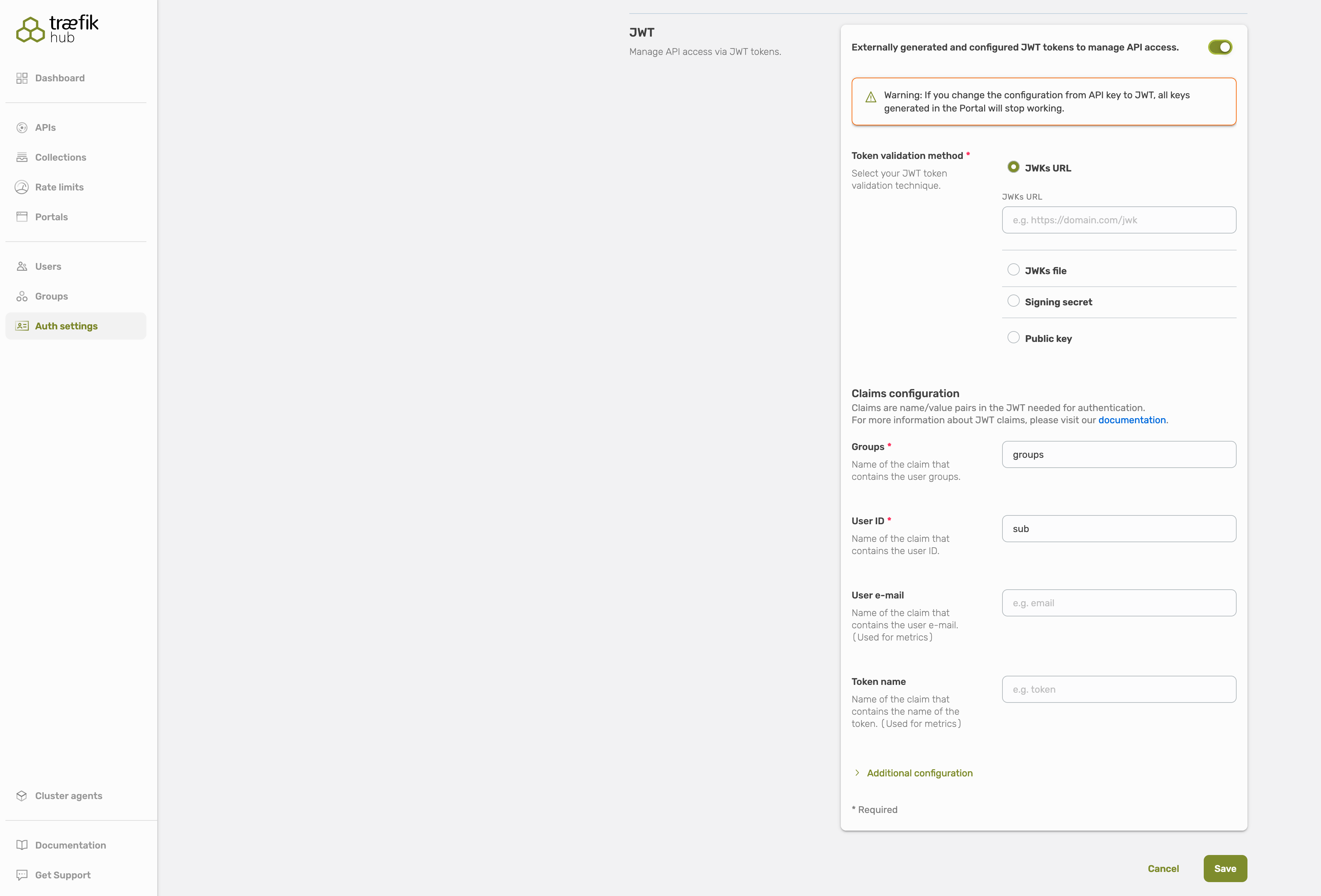Click the Dashboard grid icon
1321x896 pixels.
coord(22,78)
